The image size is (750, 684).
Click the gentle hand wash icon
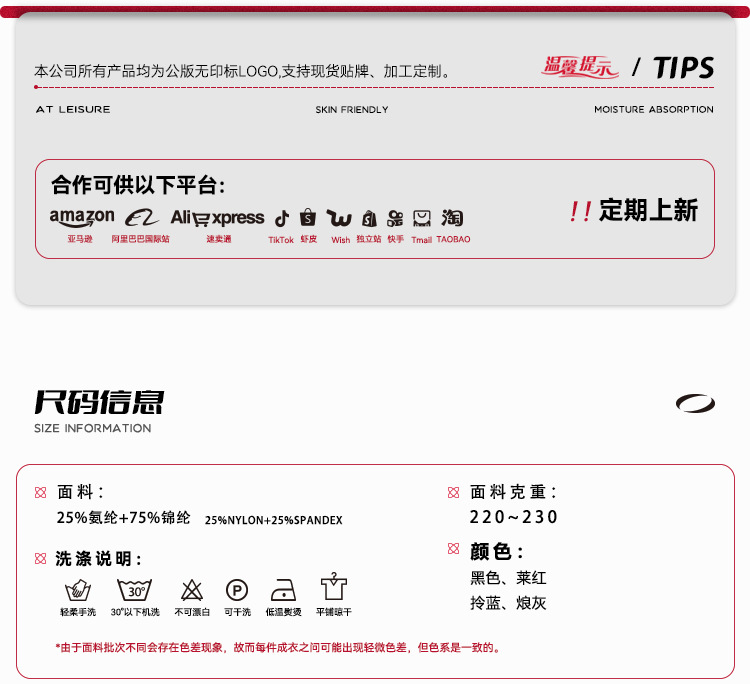coord(78,590)
